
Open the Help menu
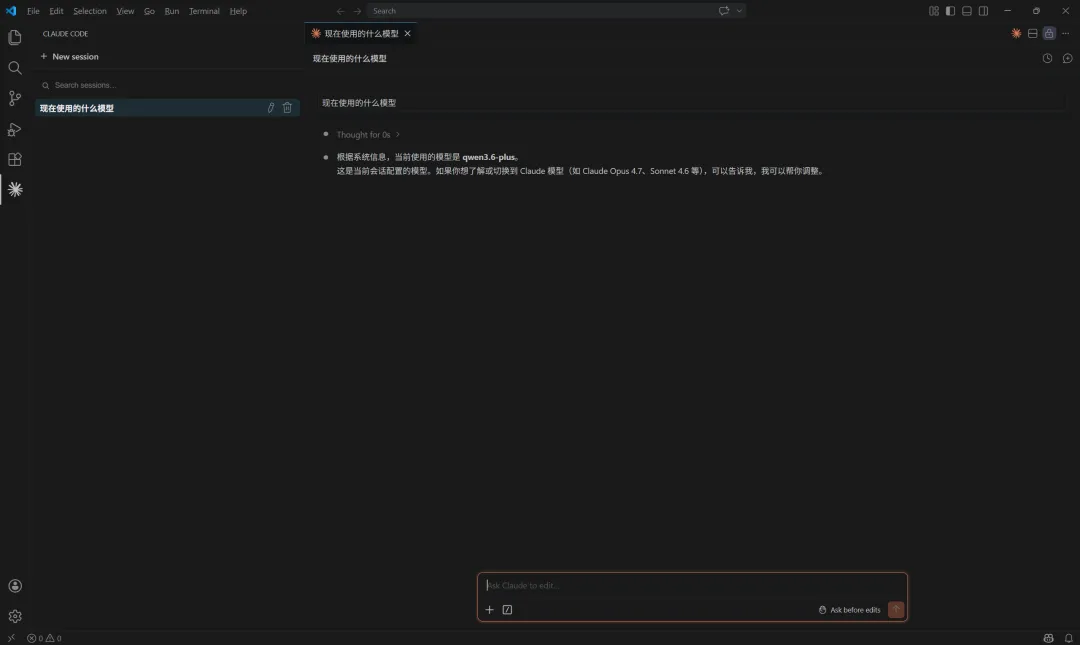(238, 11)
